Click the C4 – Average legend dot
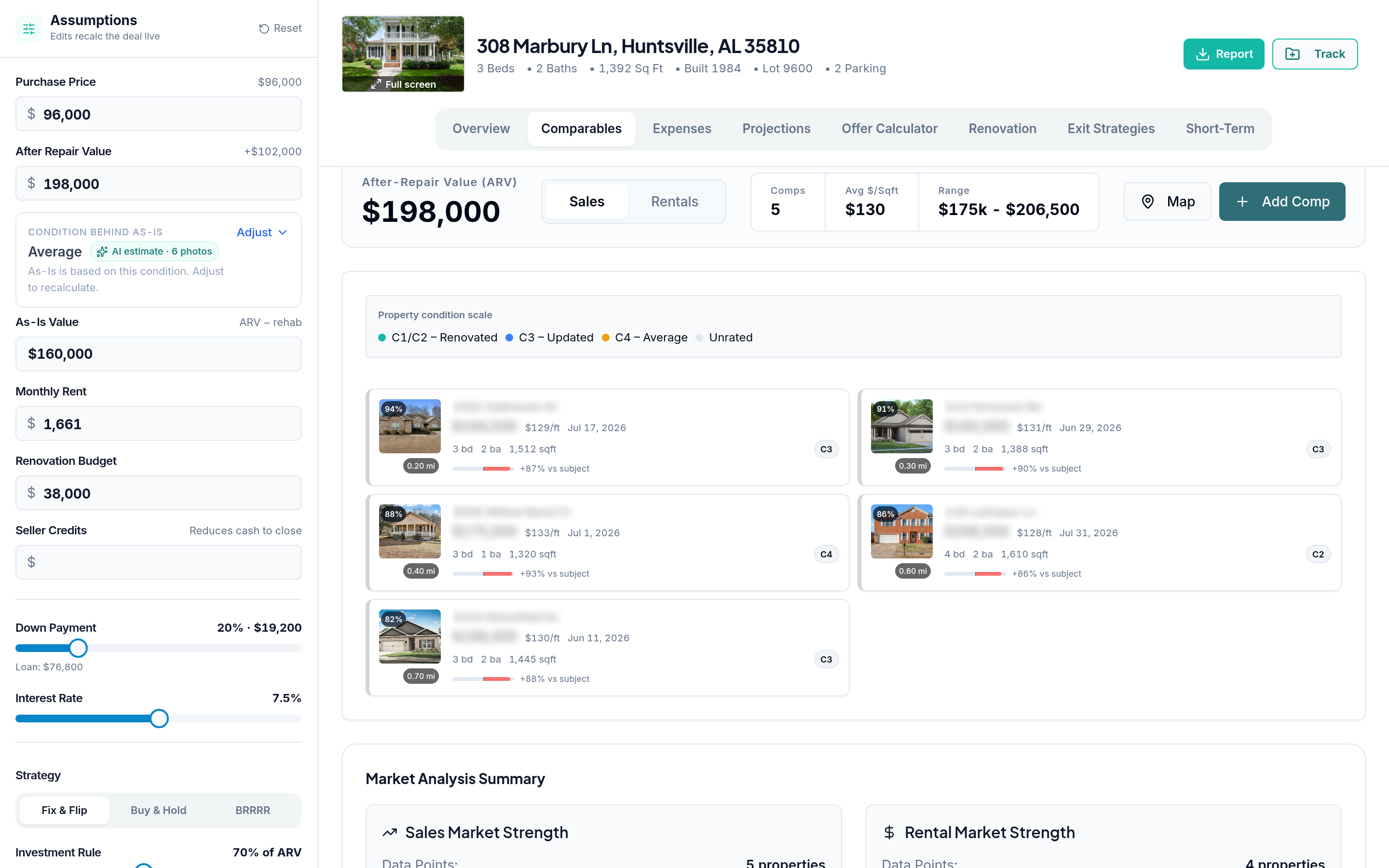1389x868 pixels. [x=605, y=338]
